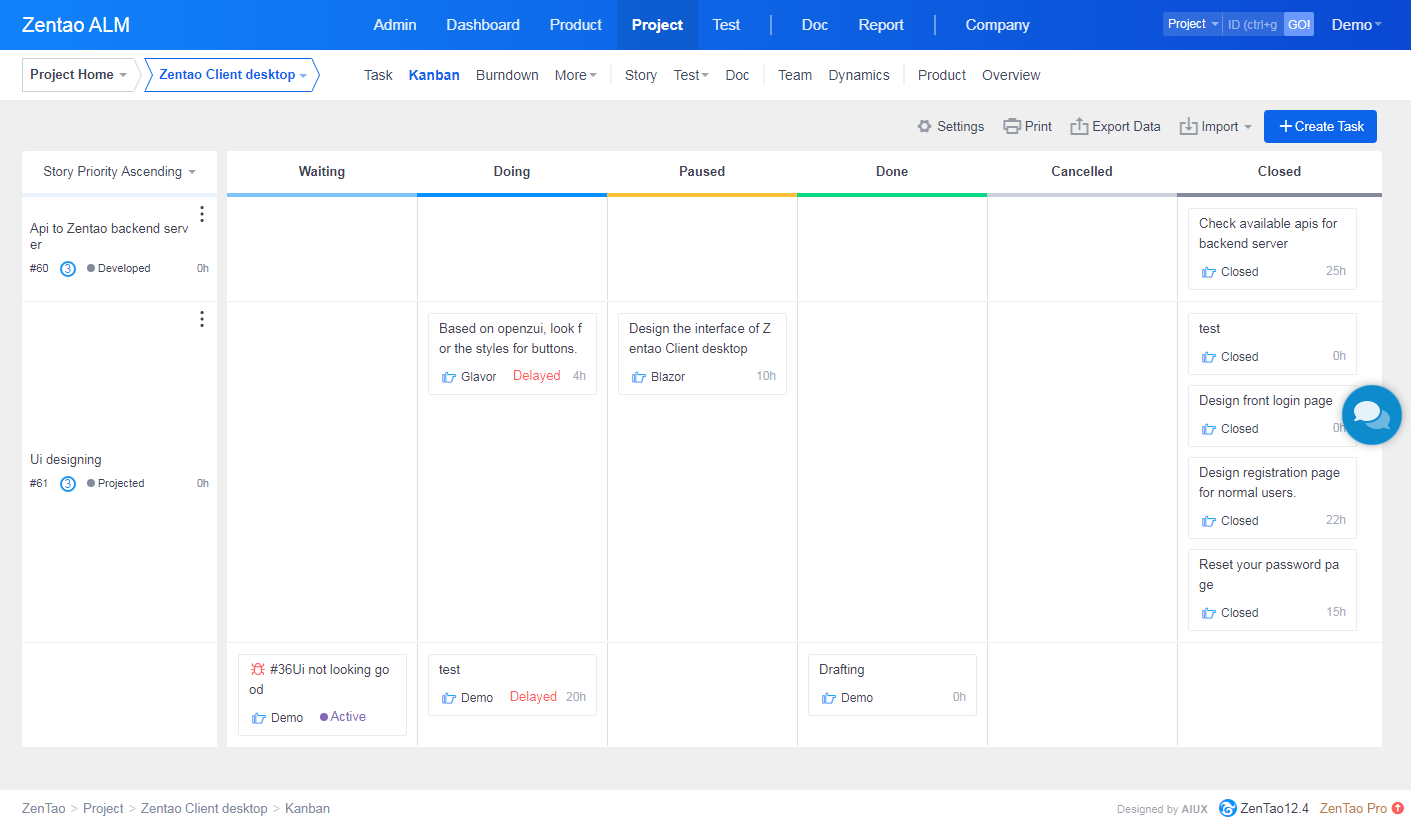Click assign hand icon next to Blazor
Screen dimensions: 1411x827
[x=639, y=377]
